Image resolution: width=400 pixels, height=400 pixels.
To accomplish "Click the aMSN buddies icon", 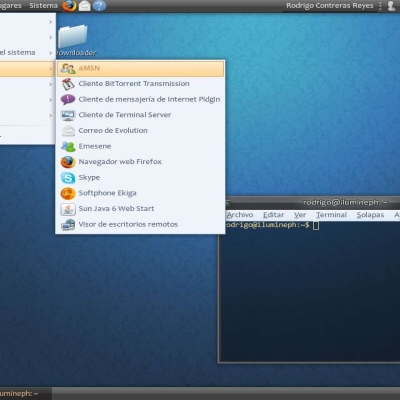I will pyautogui.click(x=68, y=68).
